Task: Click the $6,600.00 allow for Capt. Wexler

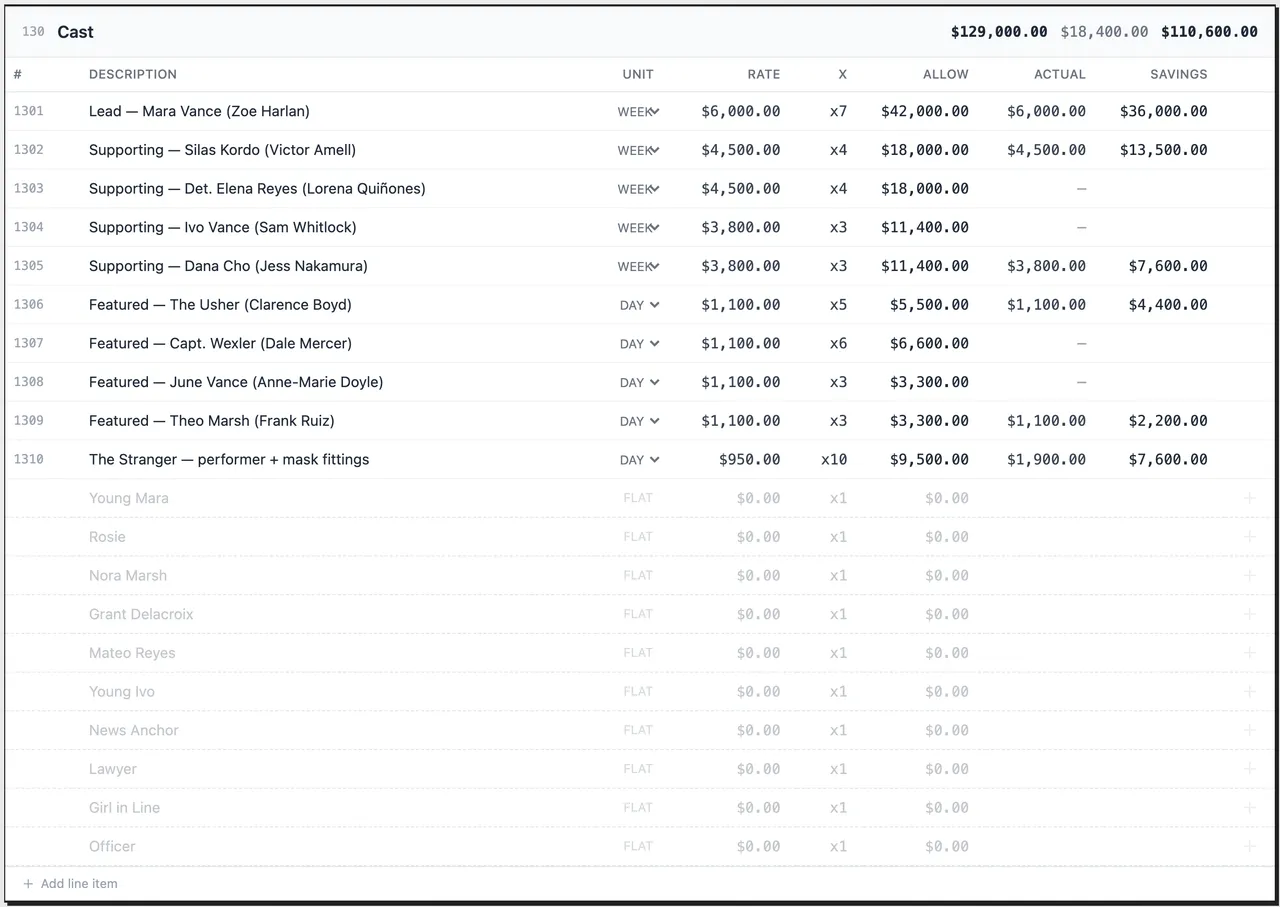Action: [929, 344]
